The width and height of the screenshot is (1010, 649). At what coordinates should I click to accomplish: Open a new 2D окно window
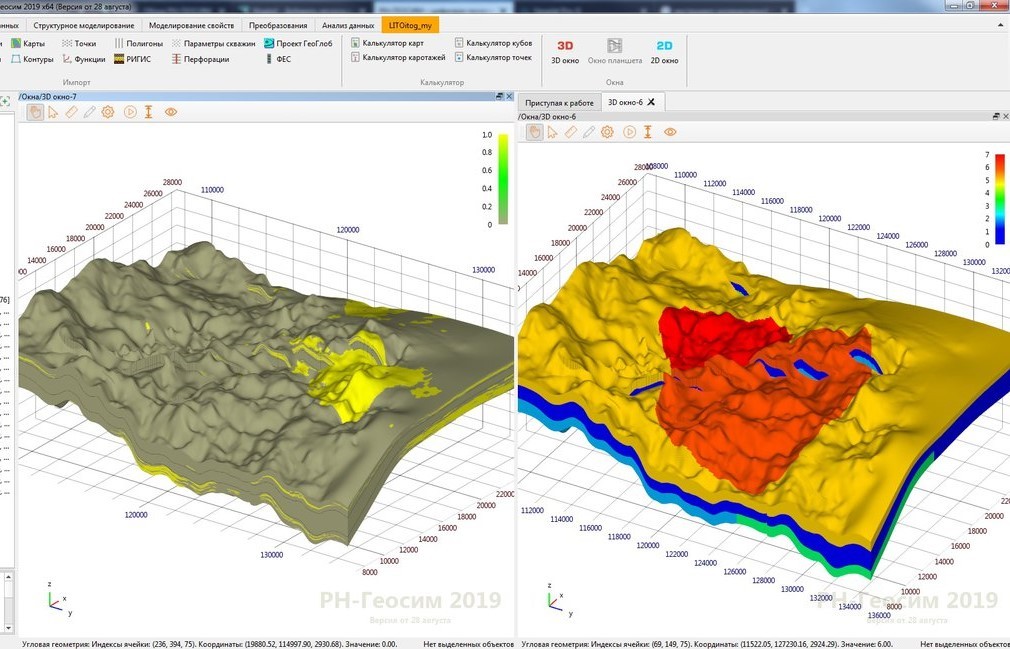coord(664,50)
